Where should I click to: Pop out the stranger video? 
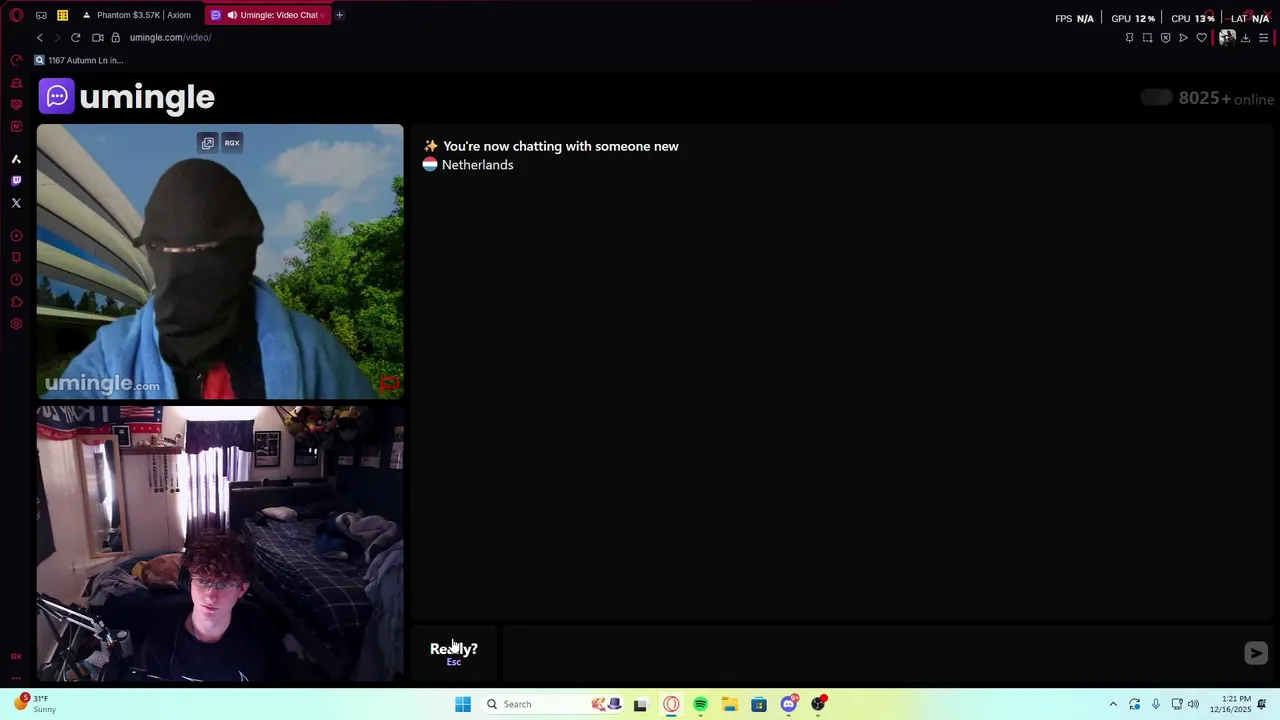(207, 143)
